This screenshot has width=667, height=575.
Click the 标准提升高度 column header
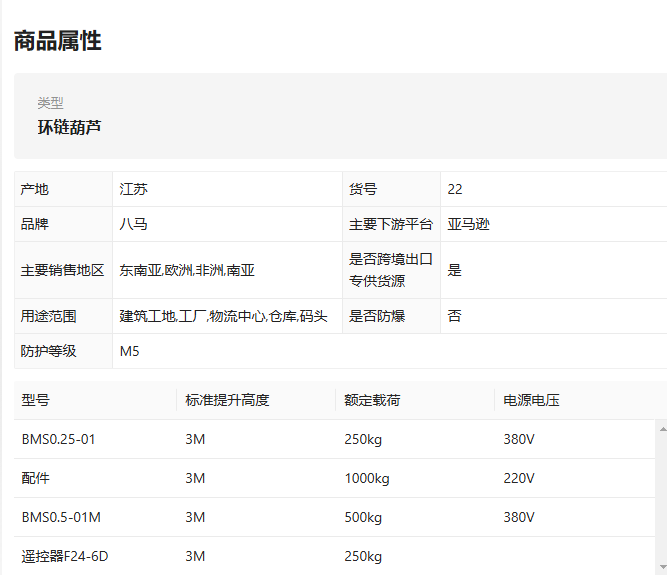[227, 400]
